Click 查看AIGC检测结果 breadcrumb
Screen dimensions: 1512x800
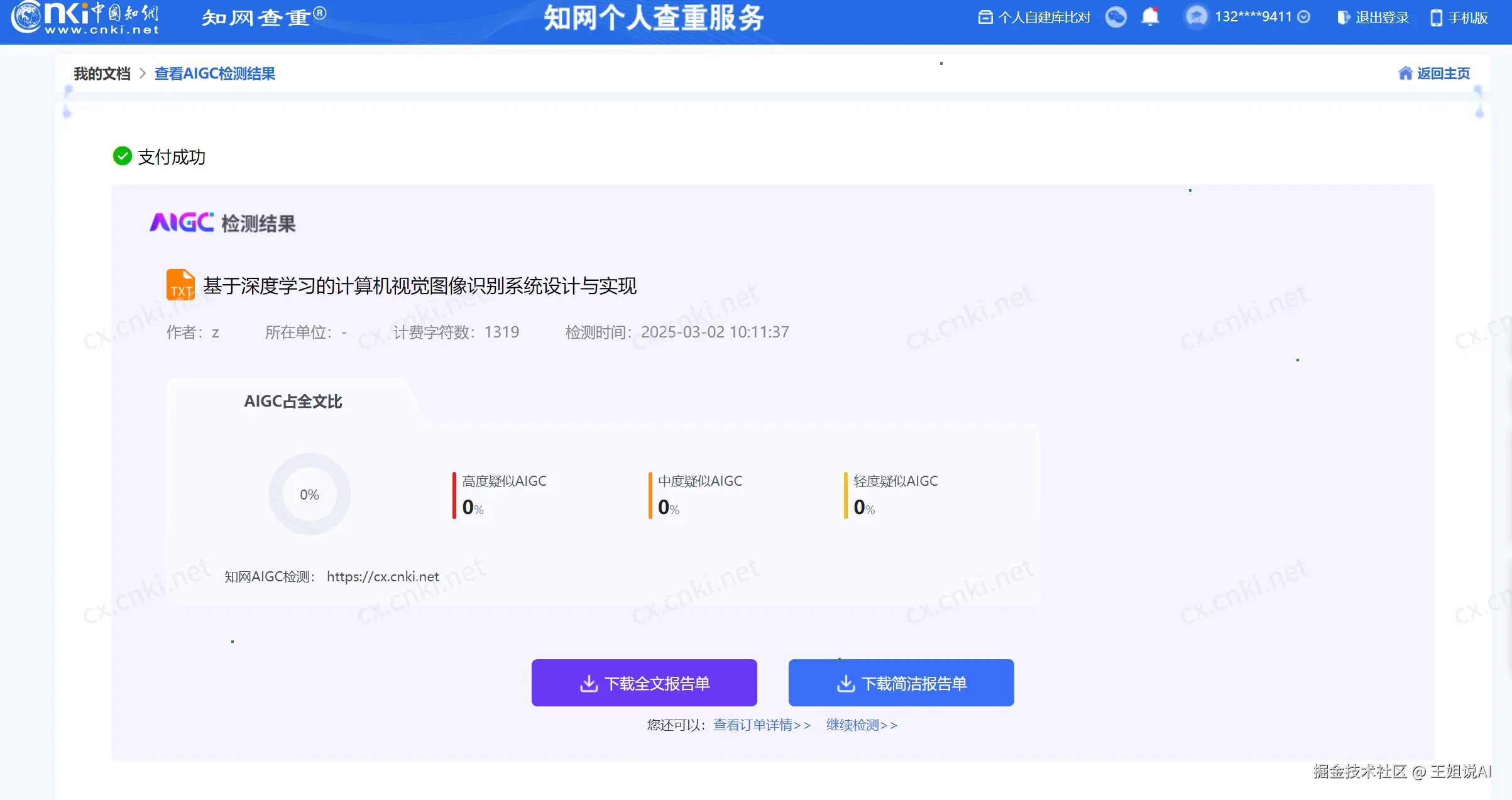[x=215, y=74]
